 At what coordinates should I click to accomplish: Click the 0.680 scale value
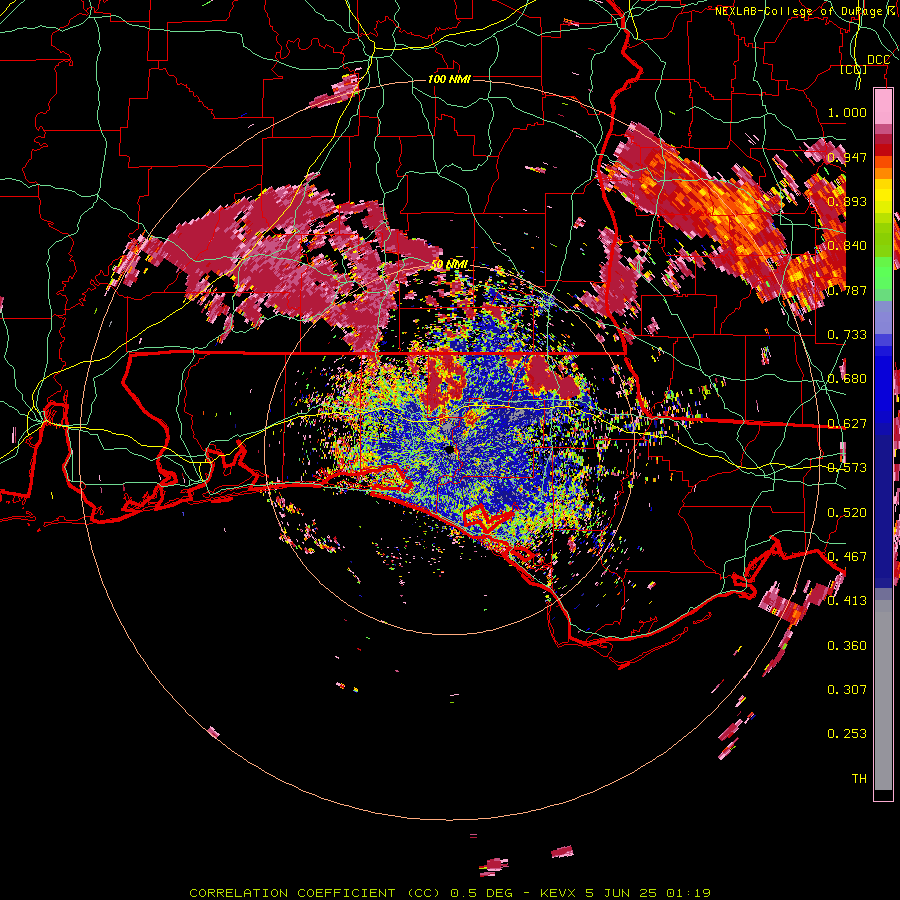pyautogui.click(x=847, y=379)
